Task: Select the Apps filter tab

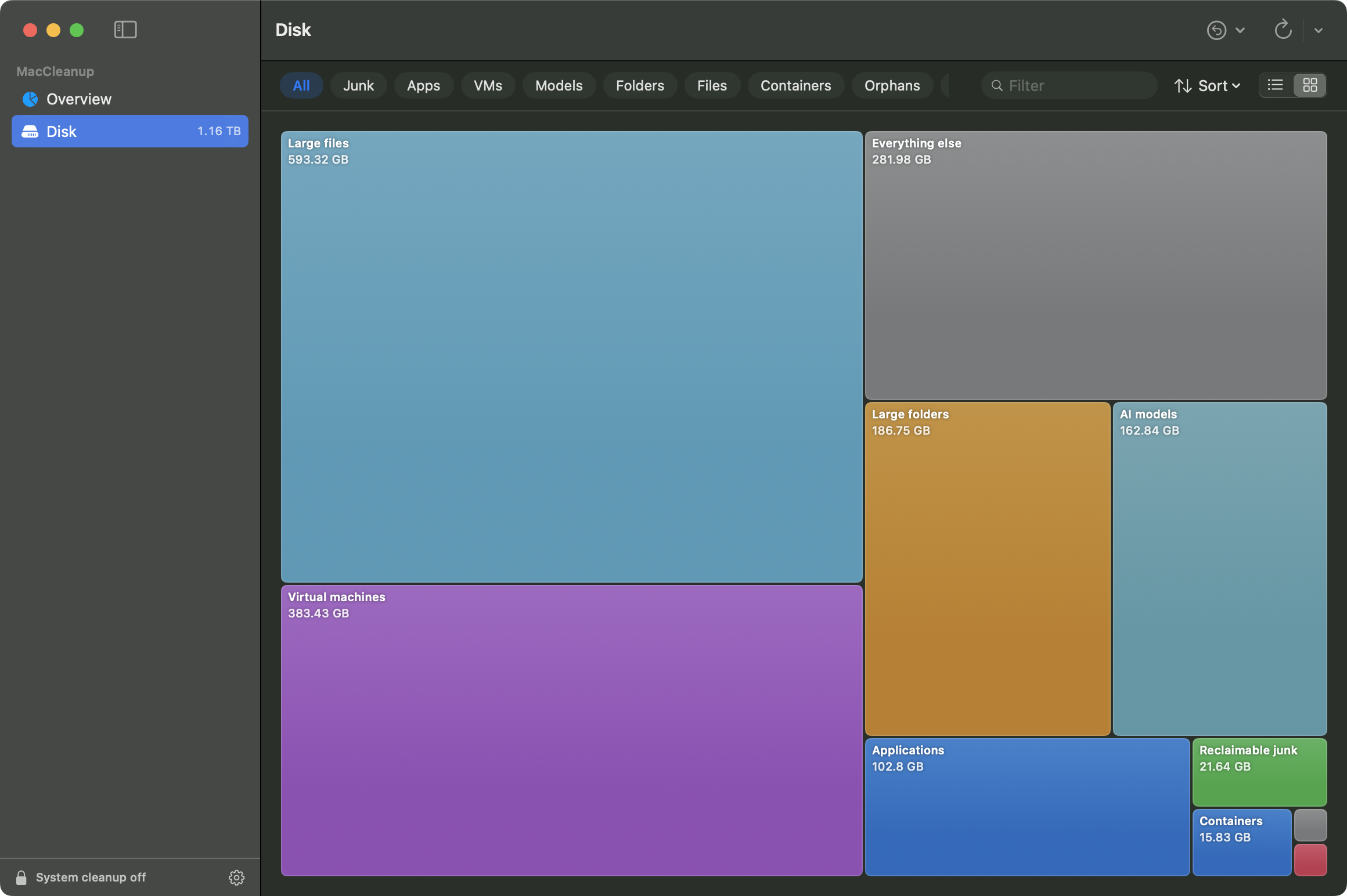Action: [x=423, y=86]
